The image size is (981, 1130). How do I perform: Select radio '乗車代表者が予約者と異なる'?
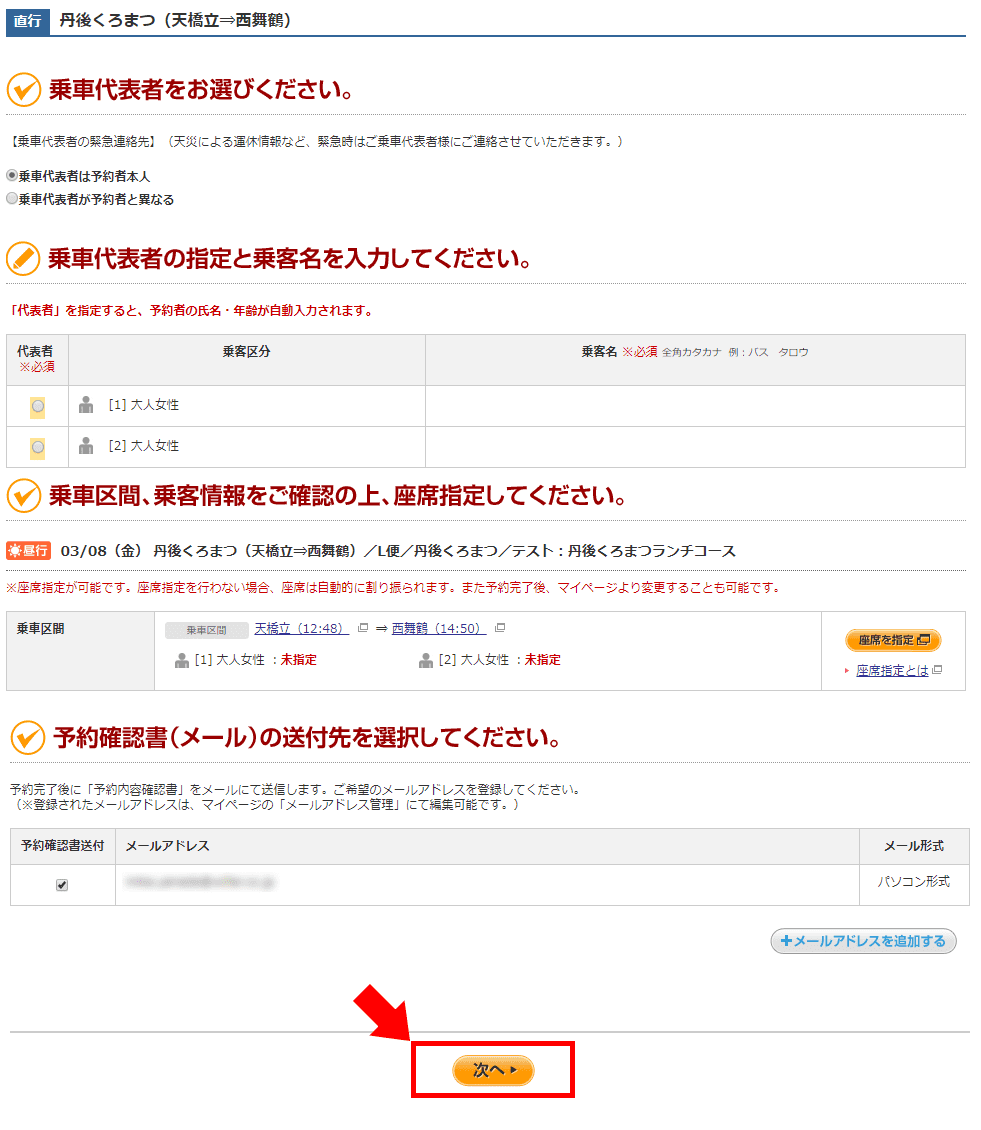[x=13, y=199]
